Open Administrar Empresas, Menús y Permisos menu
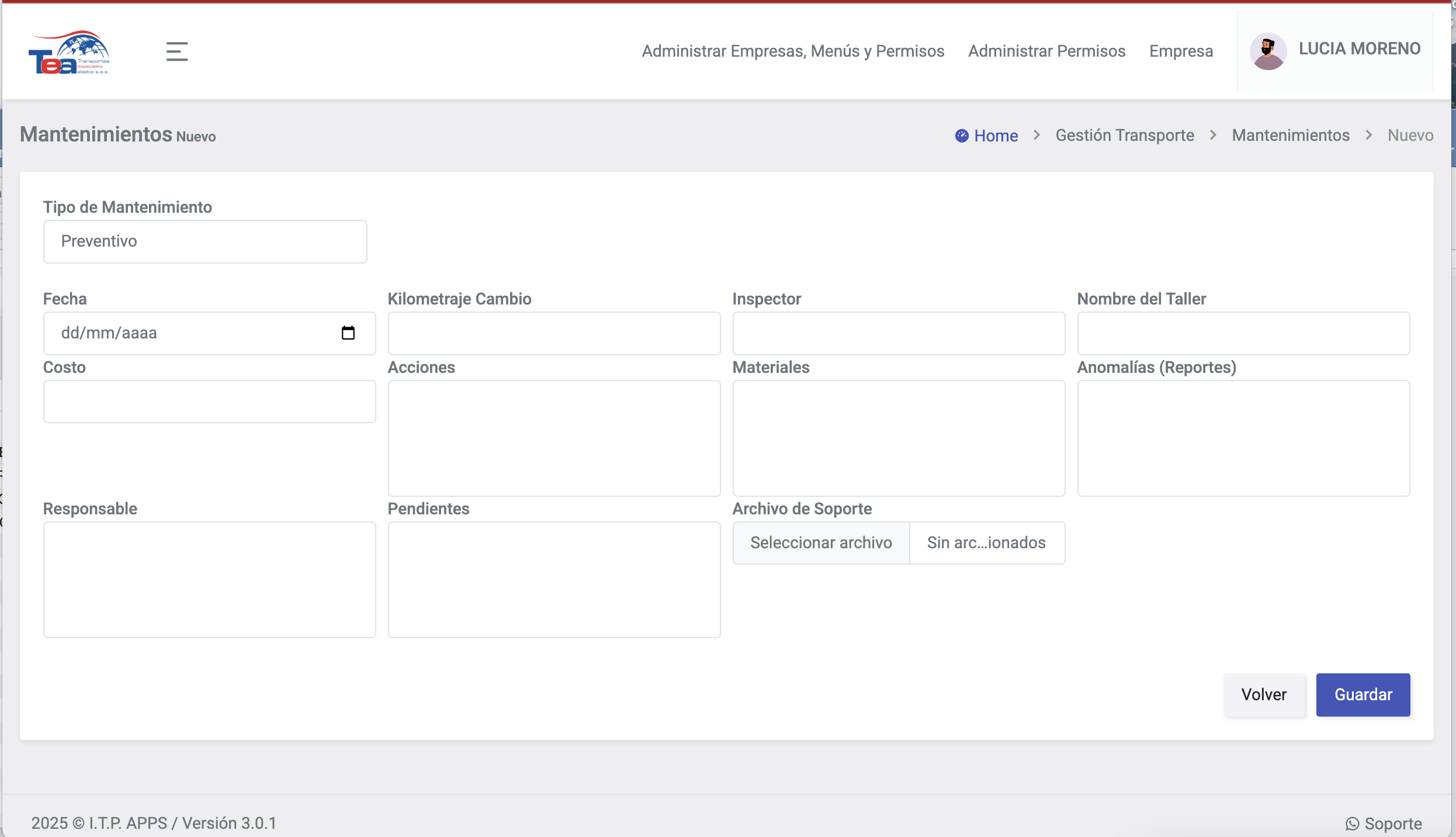Viewport: 1456px width, 837px height. click(793, 51)
